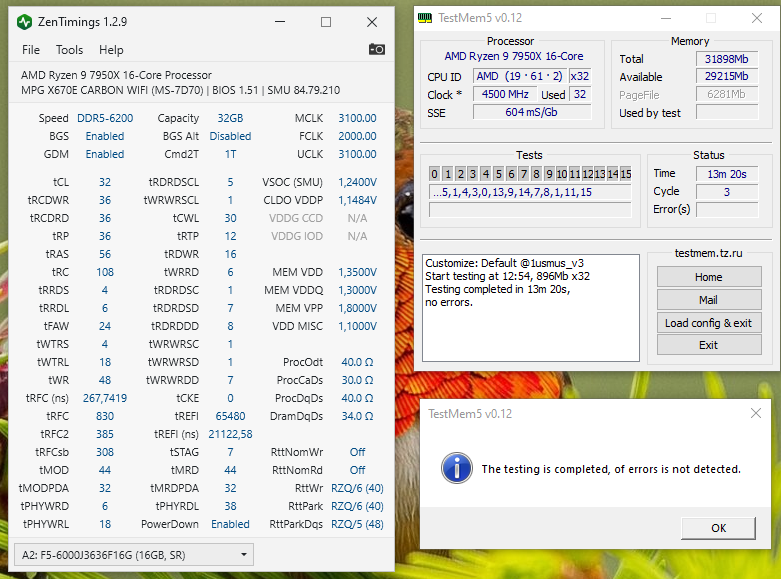This screenshot has width=781, height=579.
Task: Click the Cycle count field
Action: click(727, 192)
